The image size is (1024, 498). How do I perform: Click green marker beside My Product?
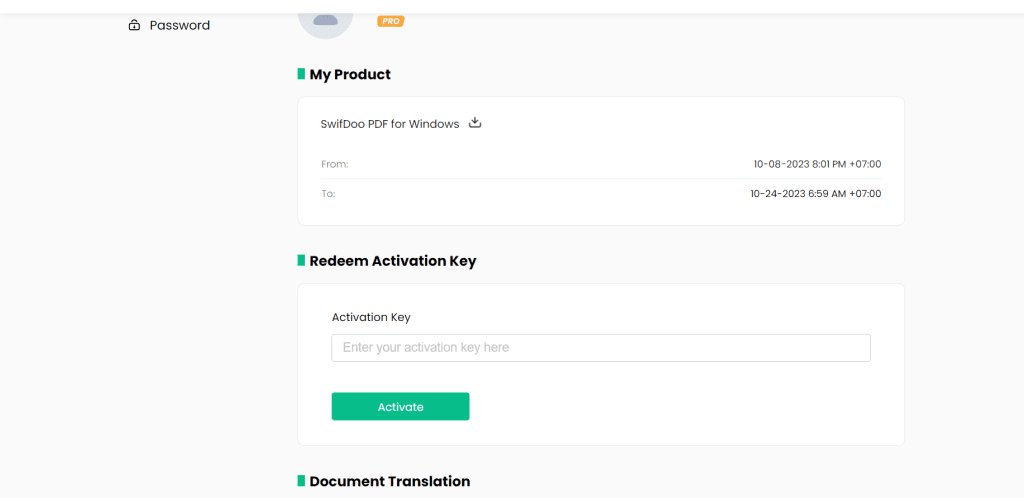click(301, 74)
